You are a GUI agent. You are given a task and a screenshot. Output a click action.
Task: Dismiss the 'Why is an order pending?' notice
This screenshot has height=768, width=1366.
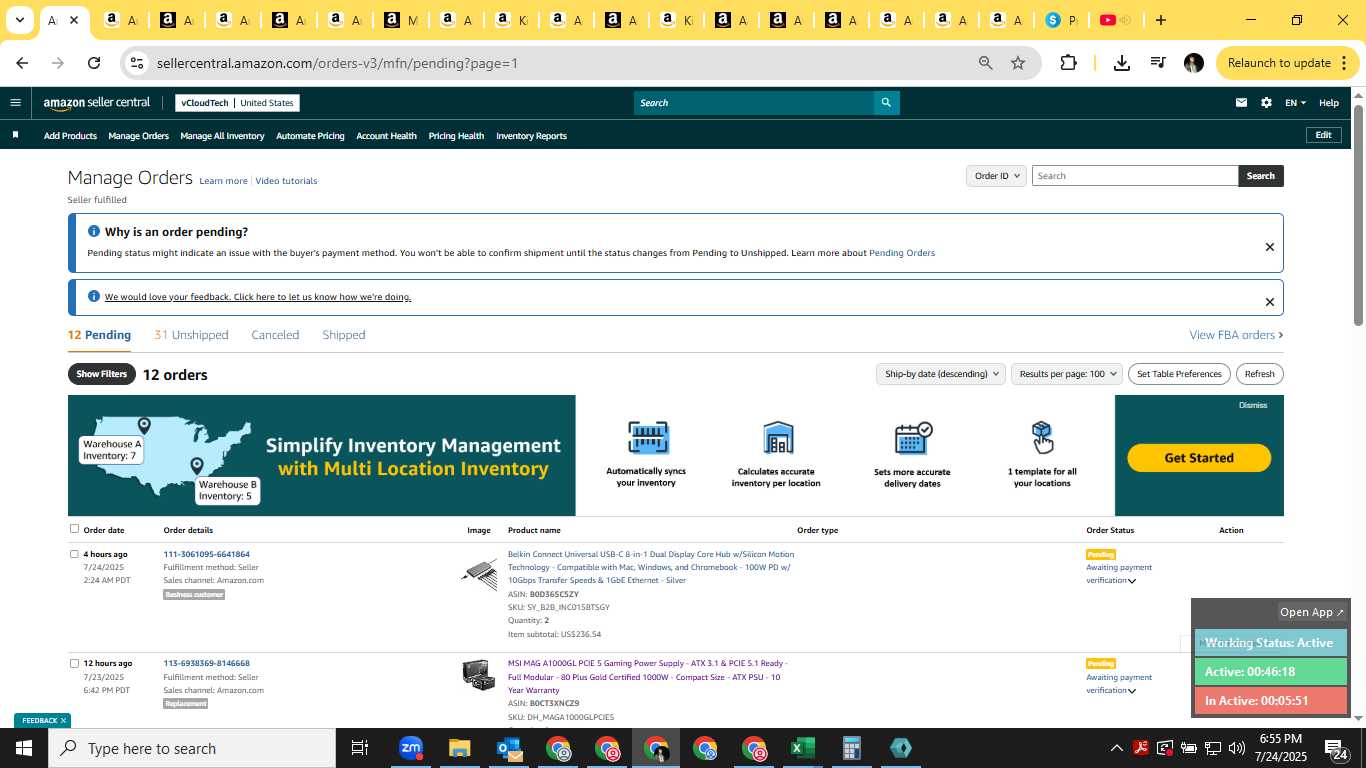point(1270,247)
